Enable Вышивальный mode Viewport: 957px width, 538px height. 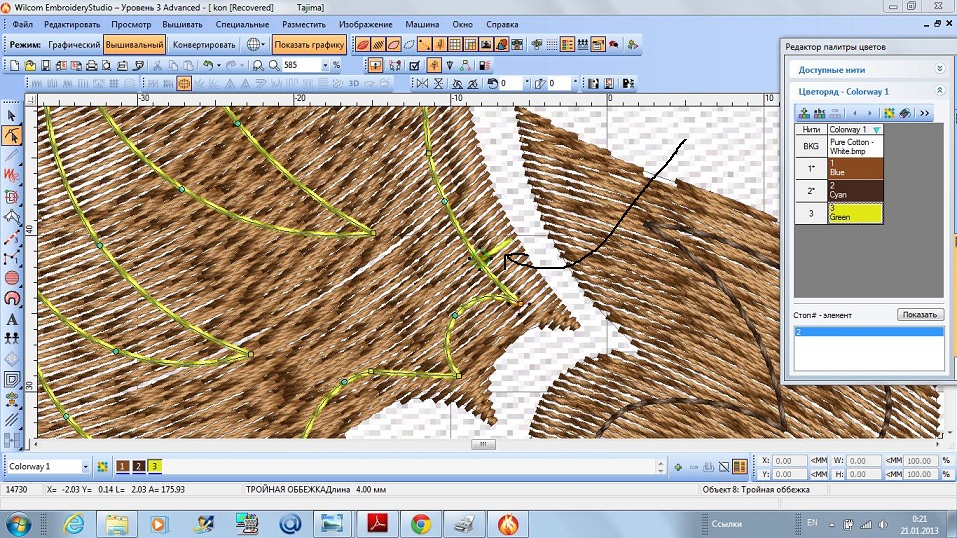tap(134, 44)
